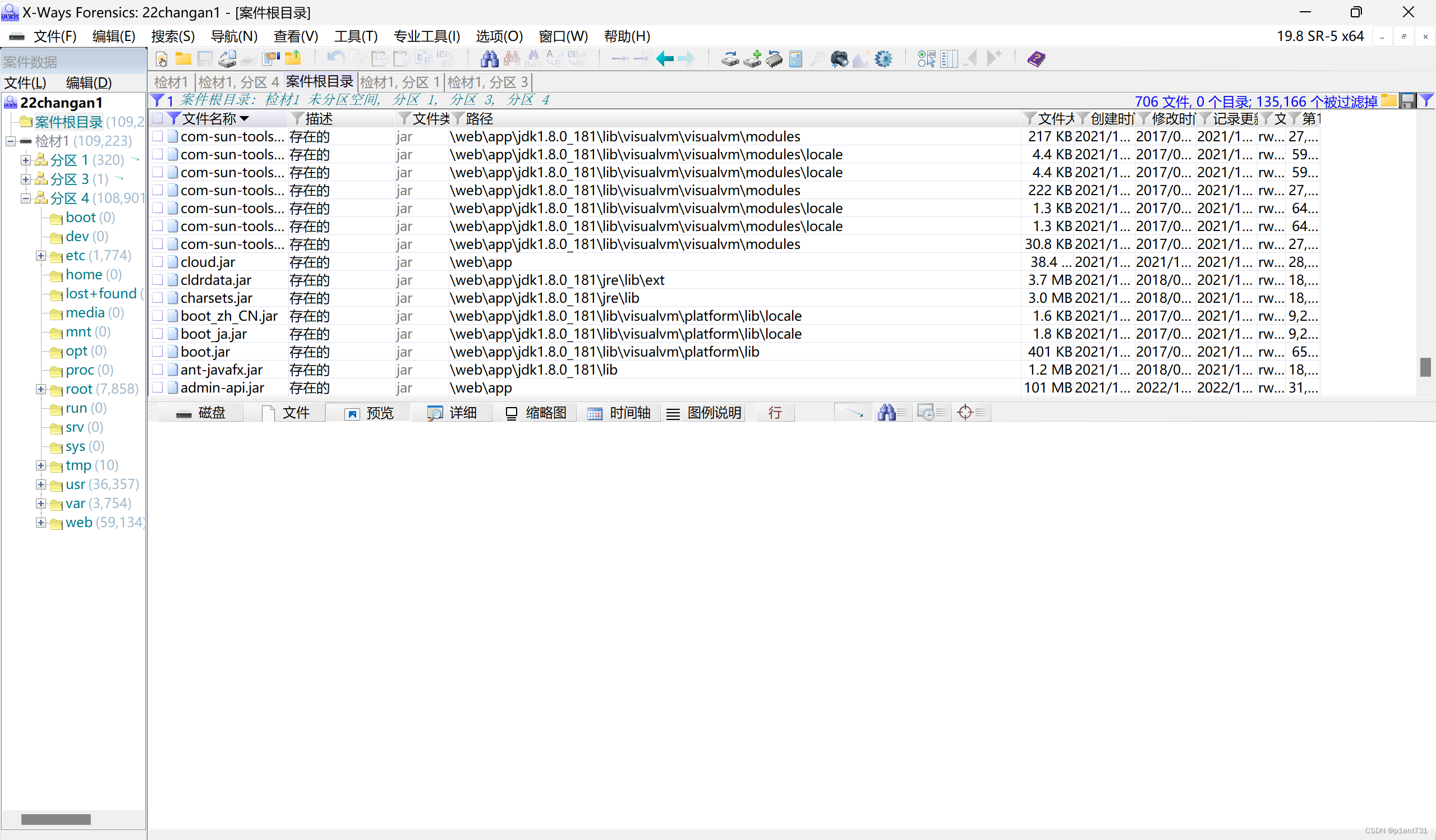Click the 时间轴 timeline button
Viewport: 1436px width, 840px height.
pos(619,413)
